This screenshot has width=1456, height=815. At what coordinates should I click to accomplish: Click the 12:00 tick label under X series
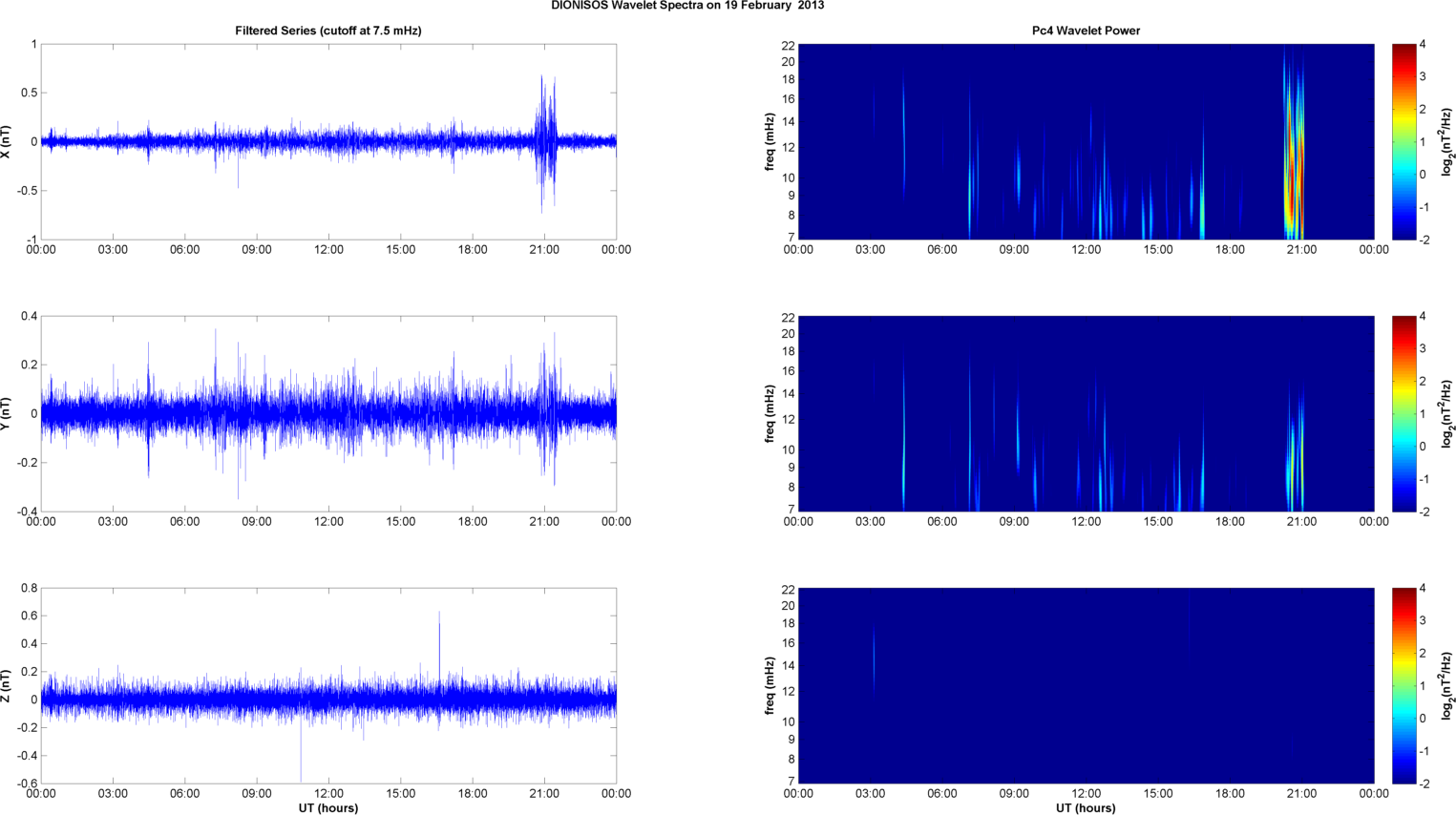click(328, 250)
